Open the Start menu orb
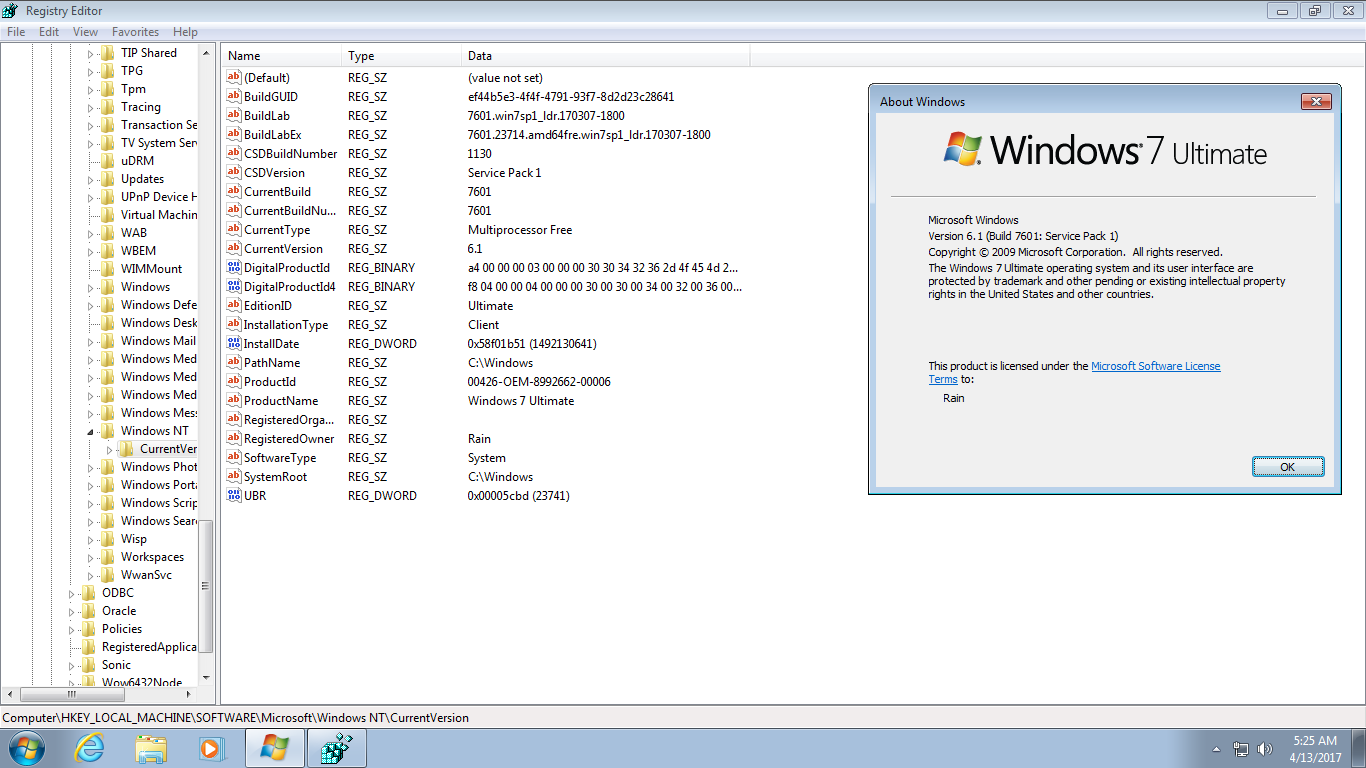The height and width of the screenshot is (768, 1366). [x=27, y=748]
